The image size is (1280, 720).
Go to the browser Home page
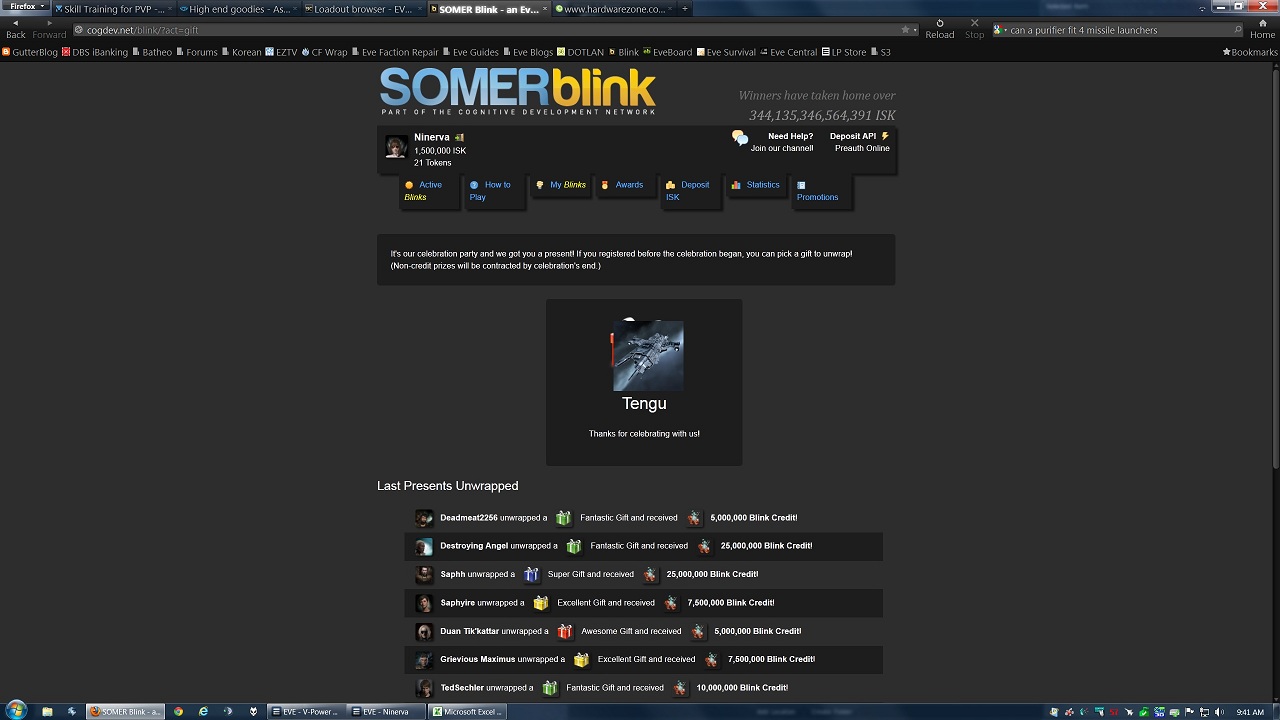coord(1262,28)
